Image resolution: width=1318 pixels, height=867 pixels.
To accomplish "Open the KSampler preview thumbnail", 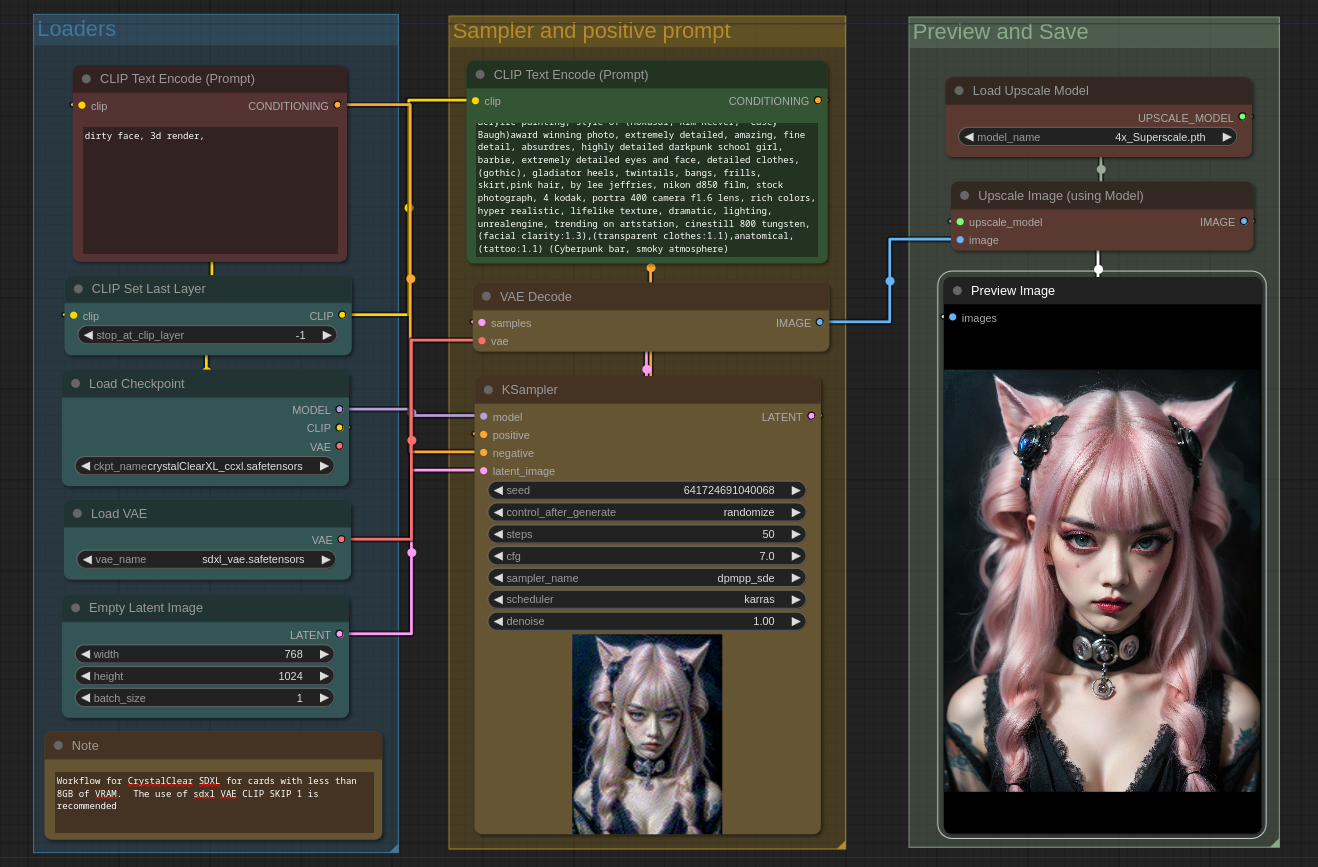I will pyautogui.click(x=647, y=734).
